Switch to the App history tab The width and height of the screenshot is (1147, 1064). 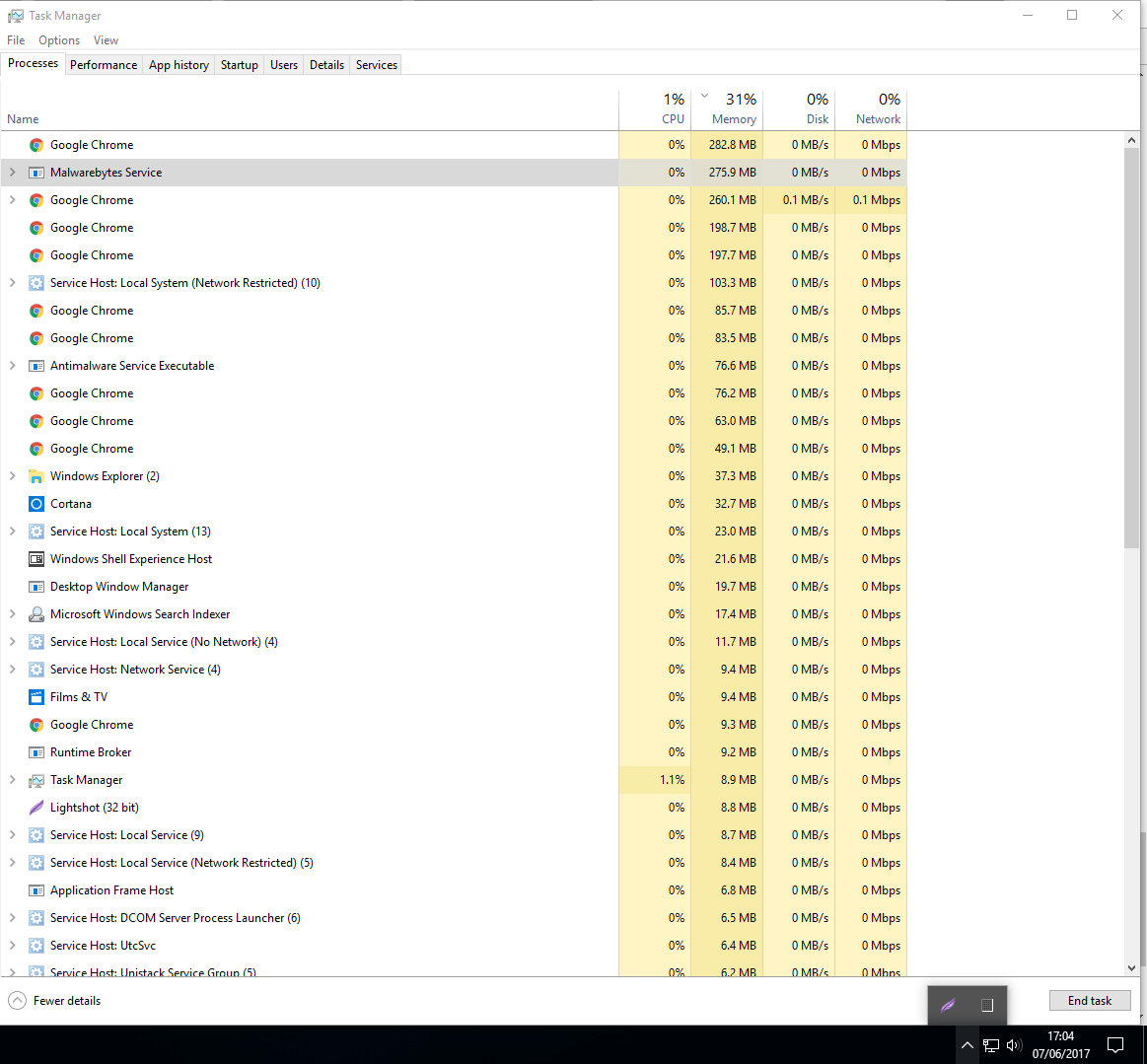pyautogui.click(x=179, y=65)
